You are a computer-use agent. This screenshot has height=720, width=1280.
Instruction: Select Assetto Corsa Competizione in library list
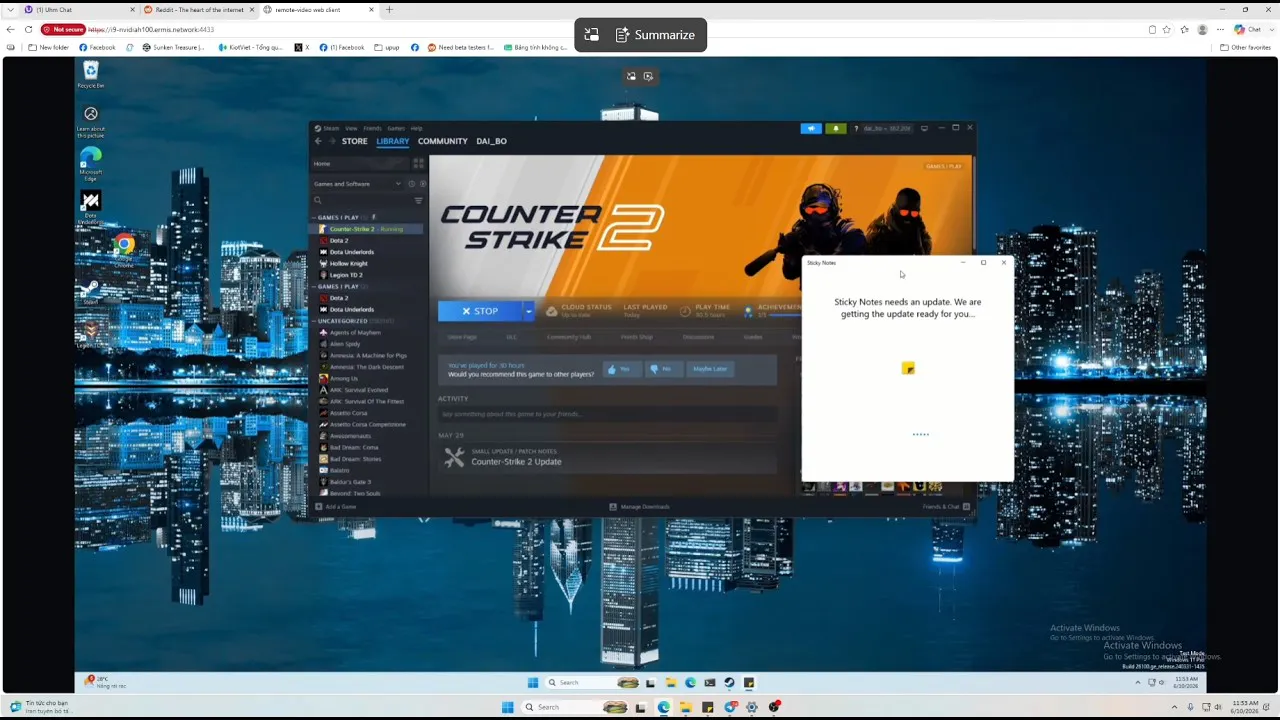pos(367,424)
